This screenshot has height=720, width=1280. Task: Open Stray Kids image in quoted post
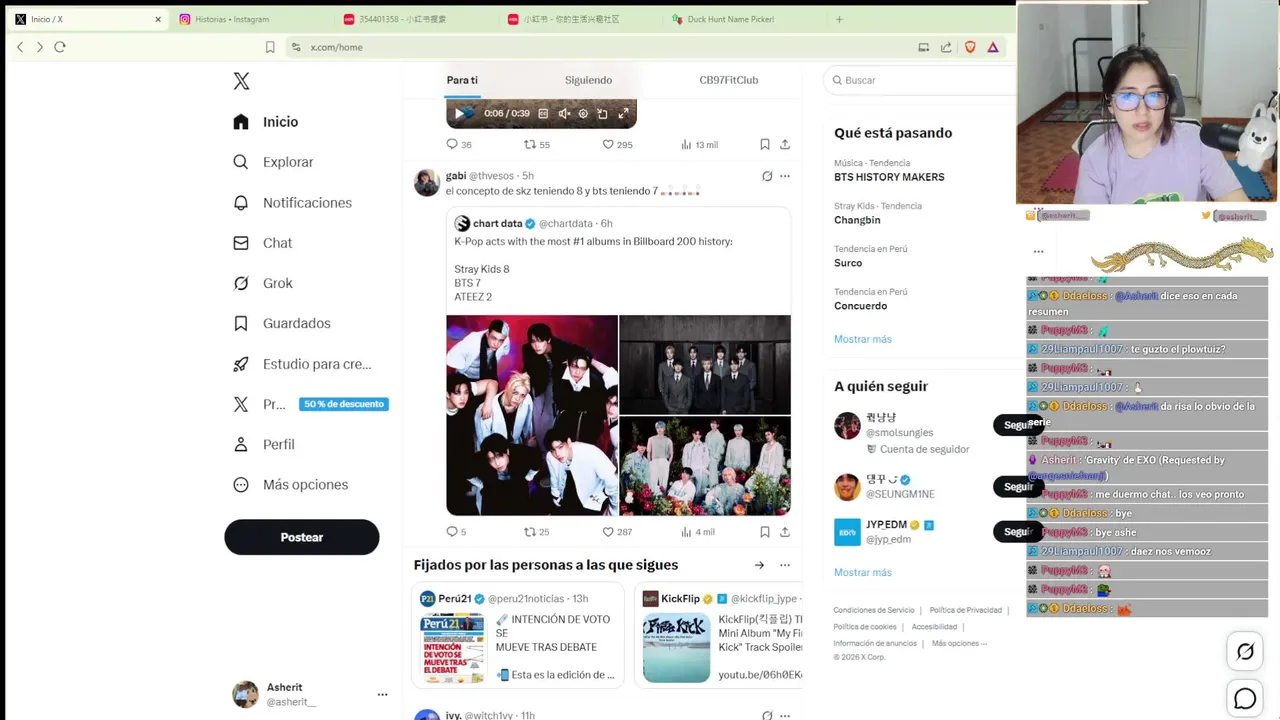pyautogui.click(x=532, y=415)
